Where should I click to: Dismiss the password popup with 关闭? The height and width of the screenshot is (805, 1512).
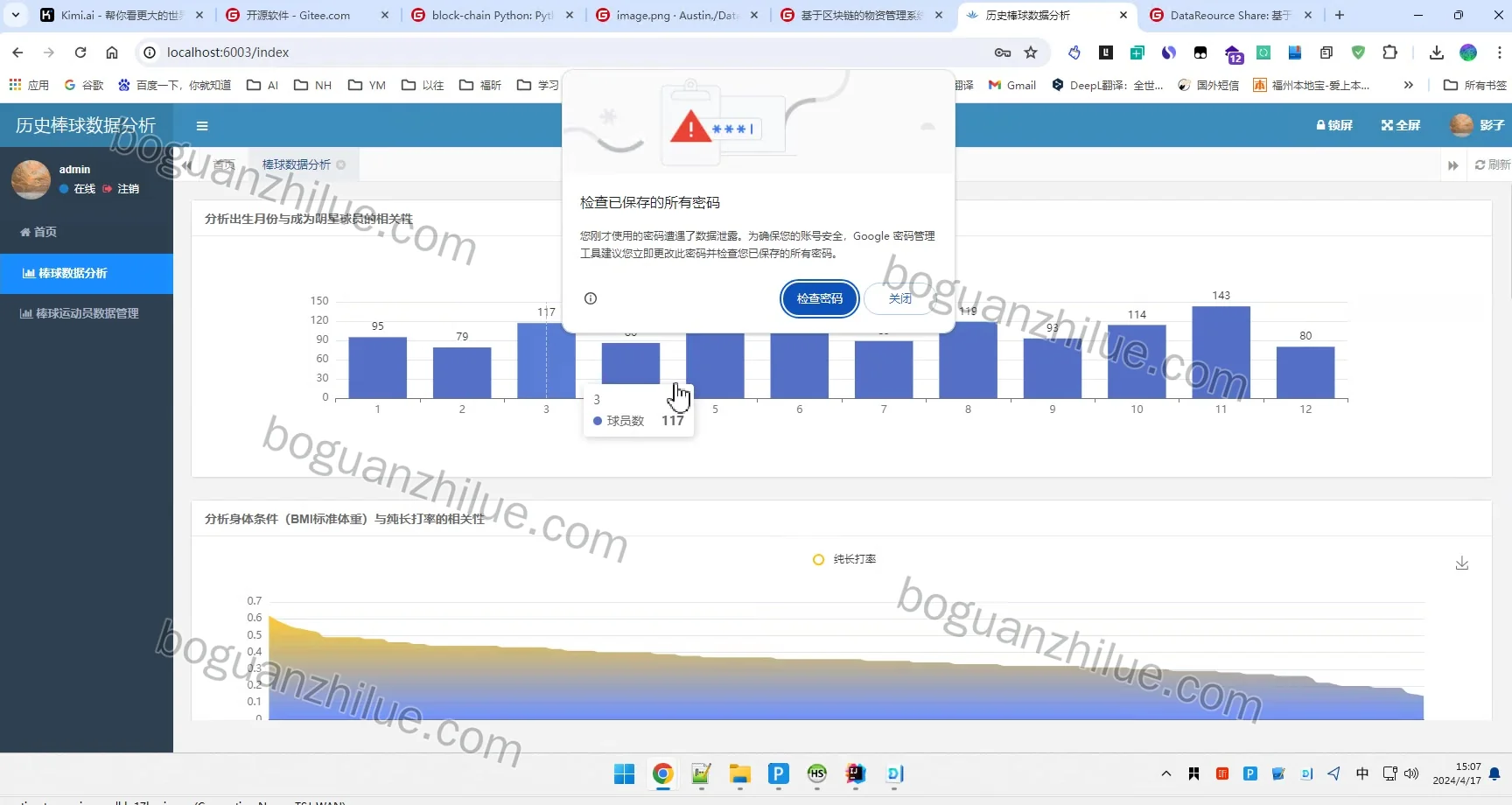coord(900,298)
